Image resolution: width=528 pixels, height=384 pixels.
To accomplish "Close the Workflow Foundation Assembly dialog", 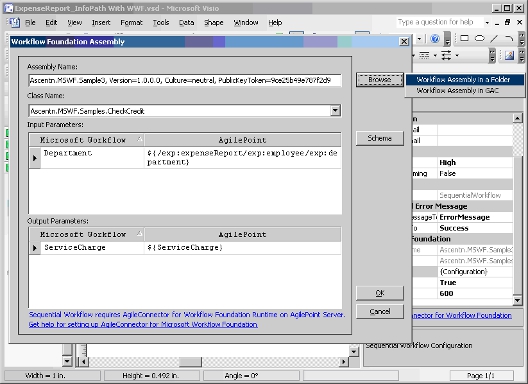I will point(404,41).
